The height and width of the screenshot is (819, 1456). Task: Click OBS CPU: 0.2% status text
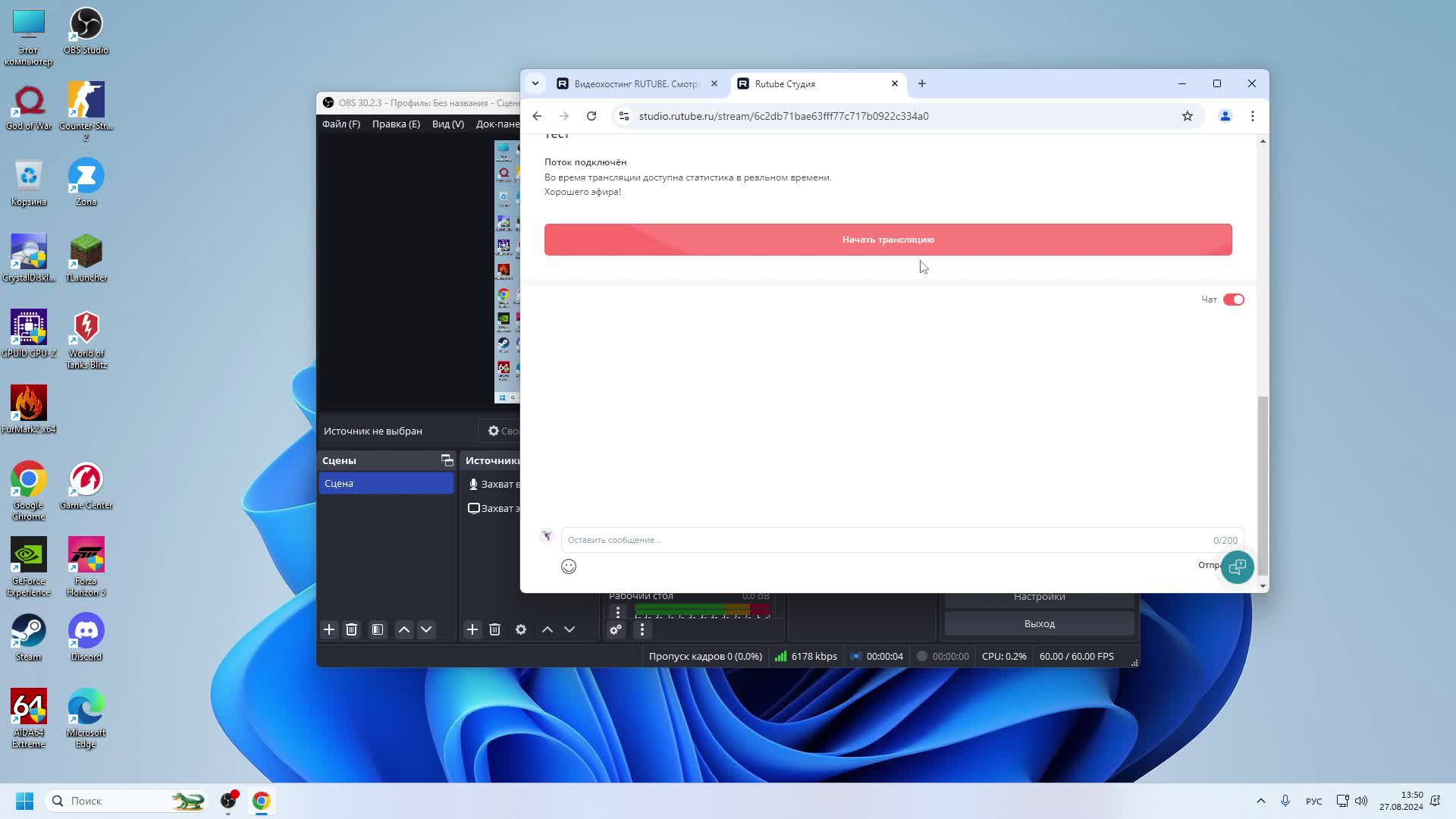click(x=1004, y=656)
